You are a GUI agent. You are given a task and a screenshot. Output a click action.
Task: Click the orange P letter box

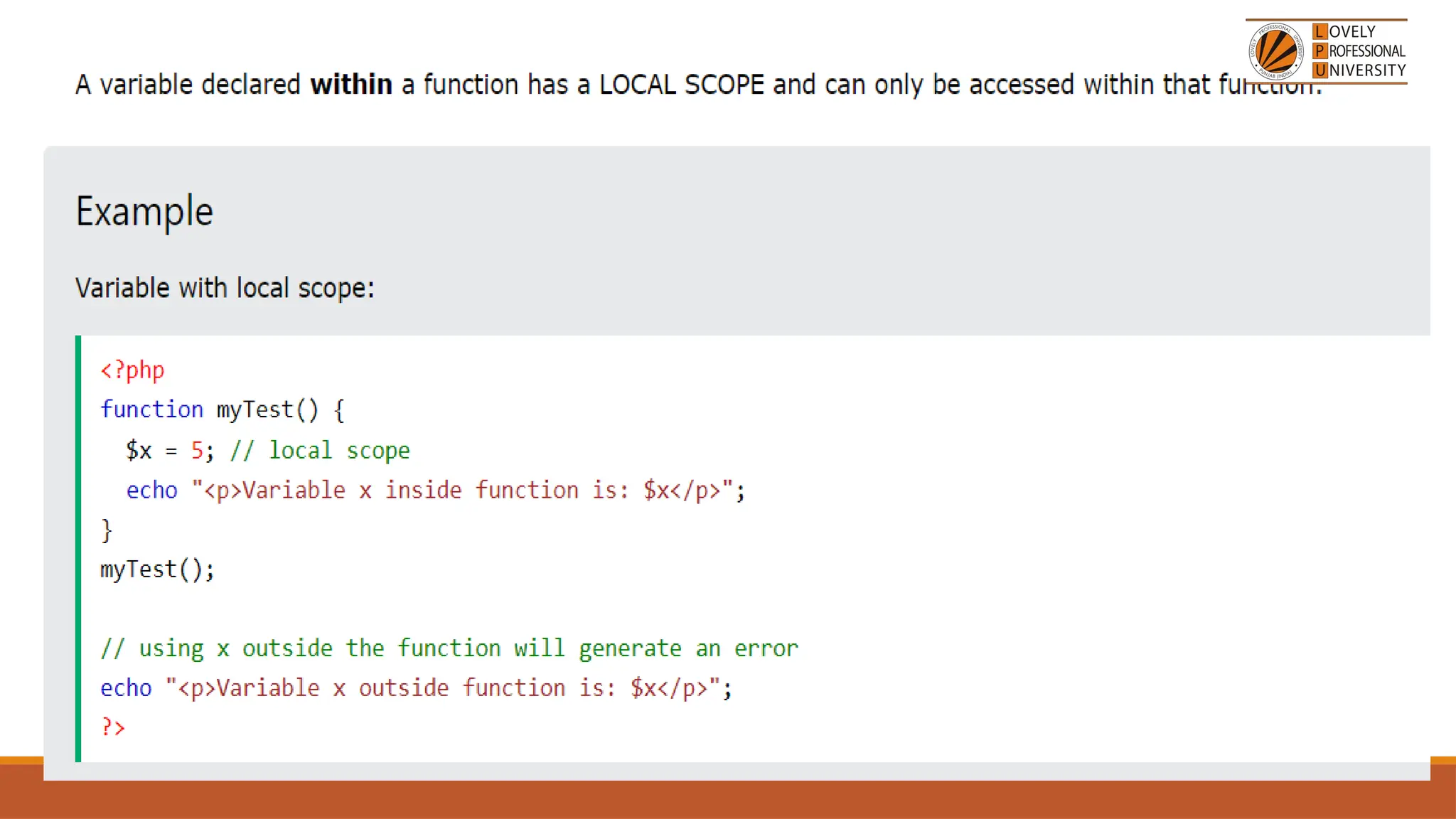(1319, 50)
